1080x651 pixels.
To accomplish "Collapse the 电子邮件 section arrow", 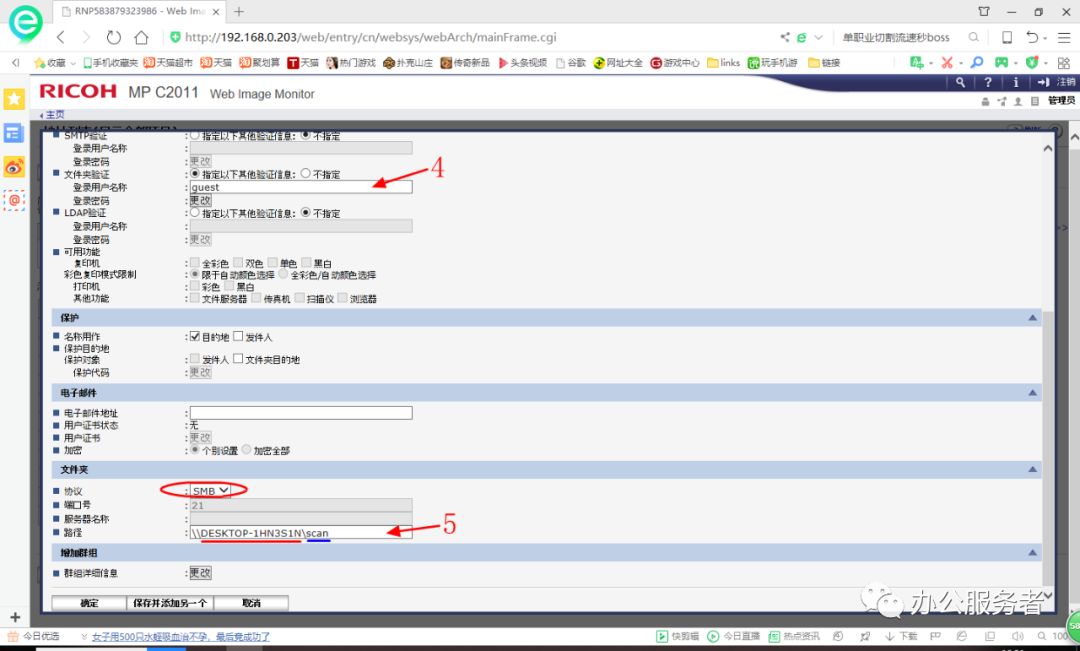I will [x=1032, y=393].
